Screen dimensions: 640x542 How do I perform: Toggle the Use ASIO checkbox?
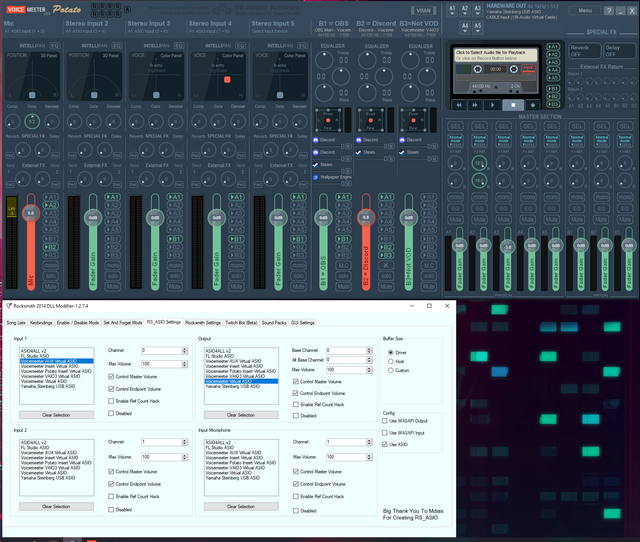click(x=384, y=444)
